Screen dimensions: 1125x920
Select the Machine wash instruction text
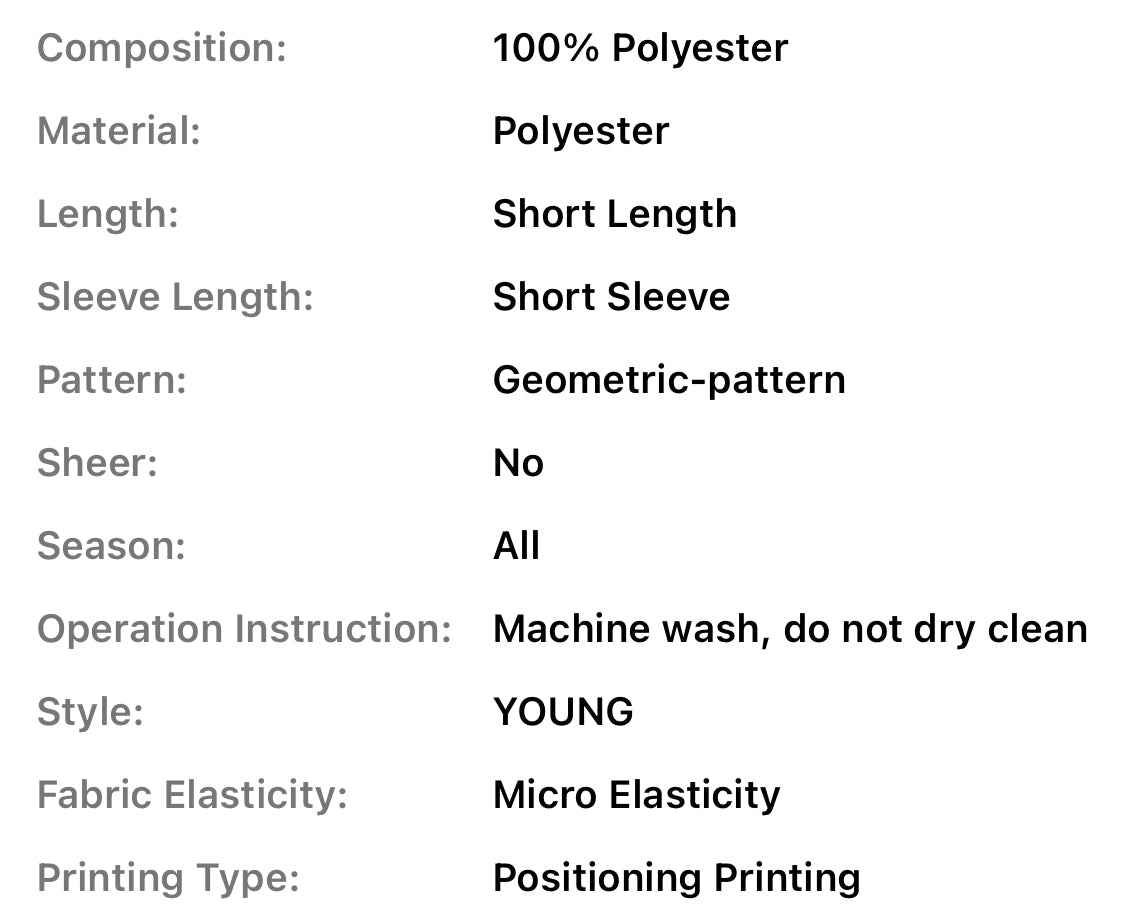point(790,629)
